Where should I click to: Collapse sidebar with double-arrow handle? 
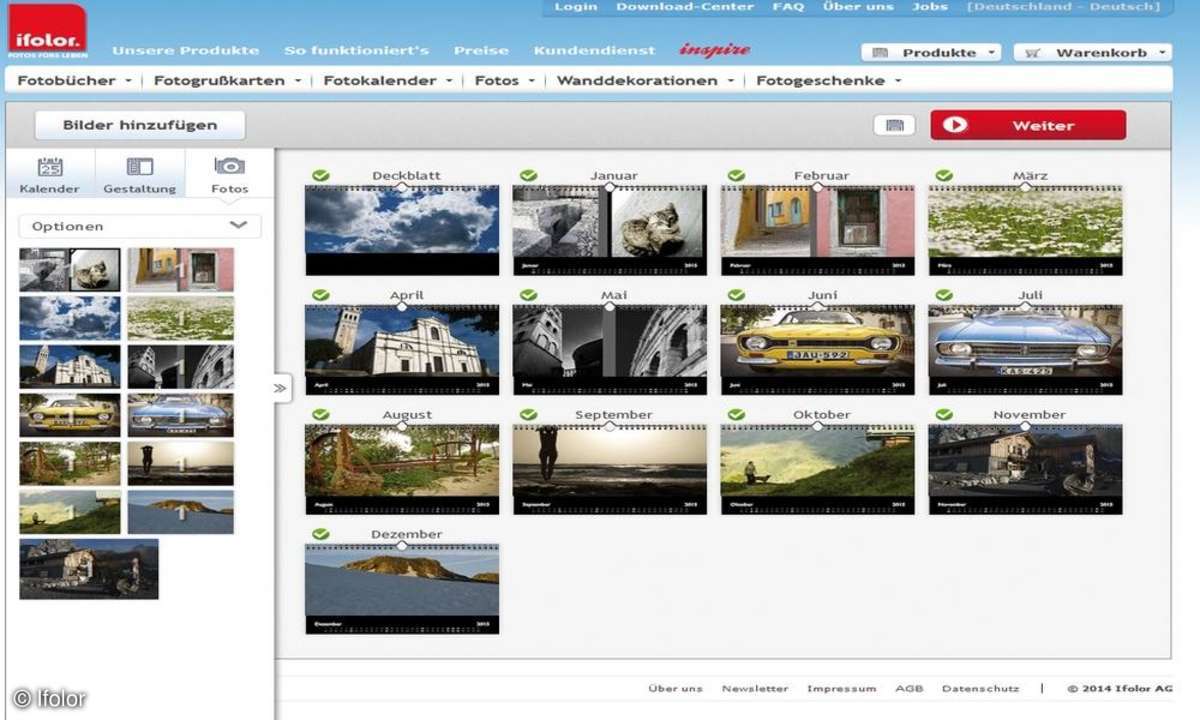coord(280,388)
